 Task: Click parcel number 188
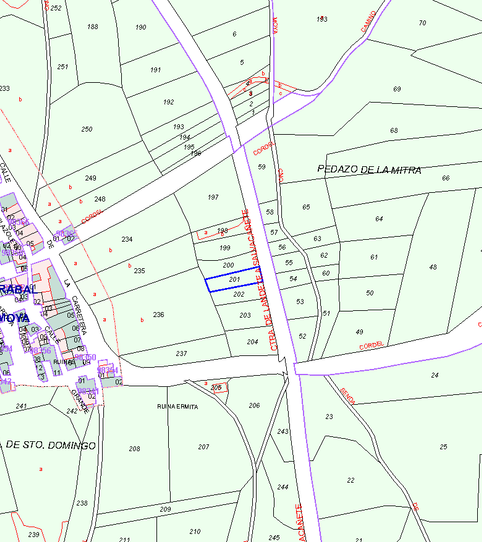pos(93,27)
